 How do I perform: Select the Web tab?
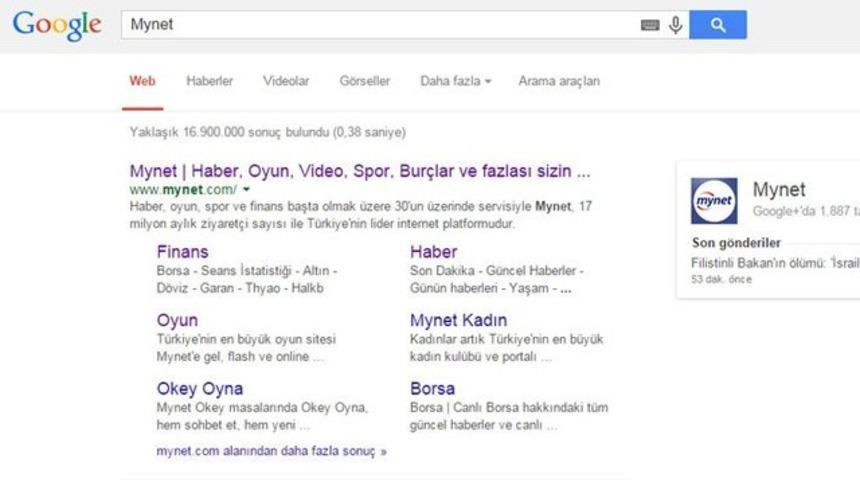tap(143, 81)
